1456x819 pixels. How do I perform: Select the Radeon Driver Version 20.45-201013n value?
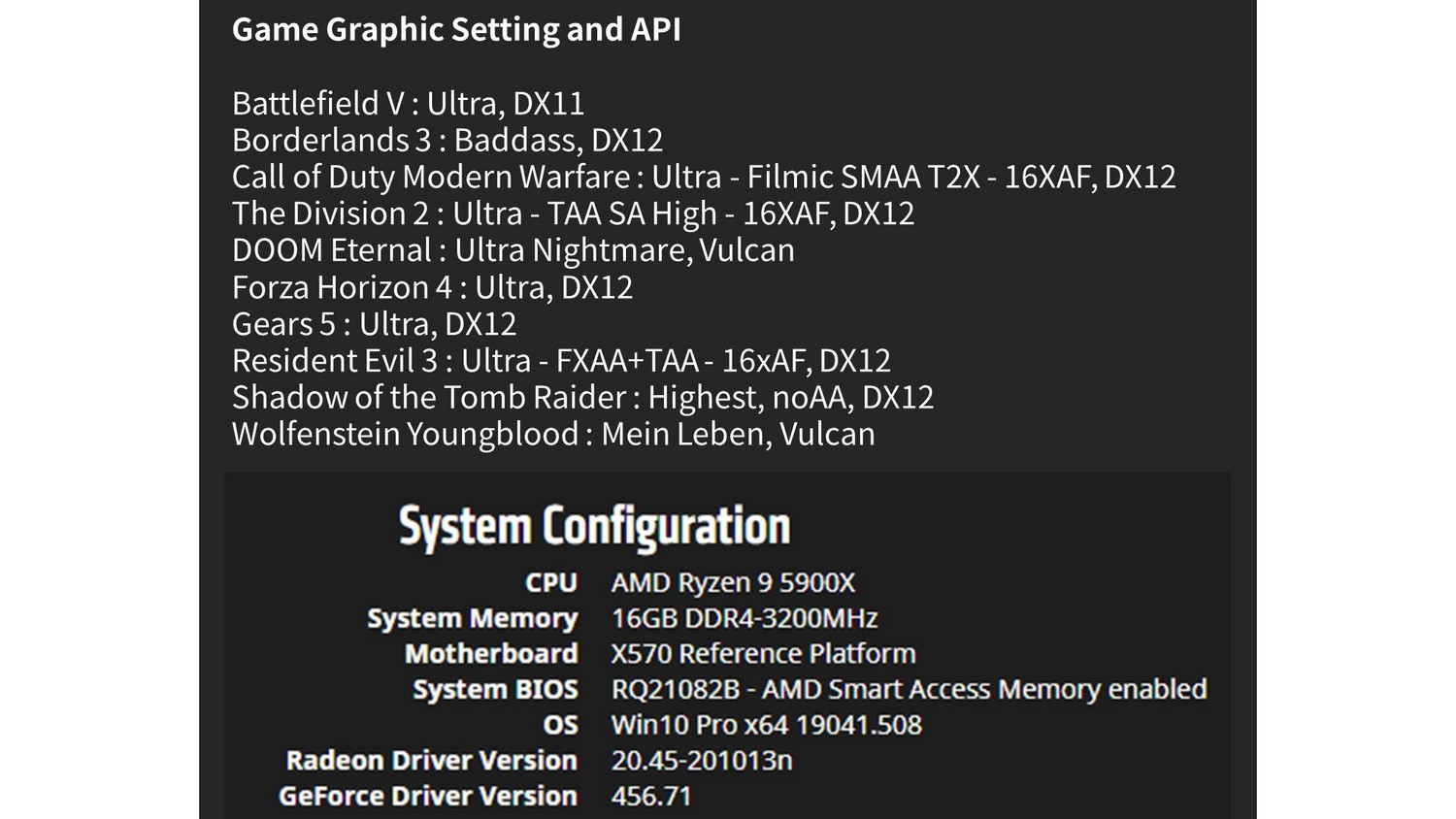702,761
